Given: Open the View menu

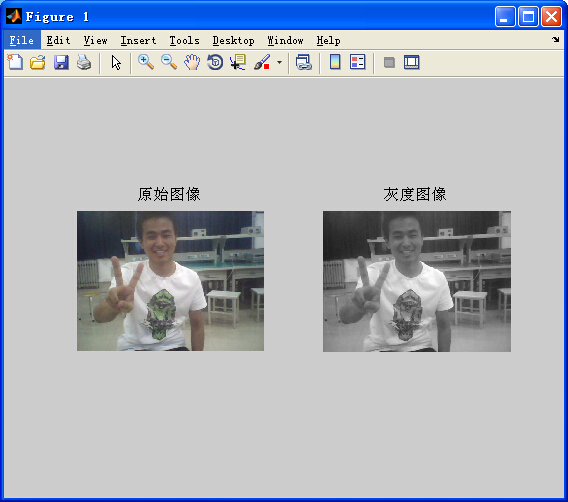Looking at the screenshot, I should tap(95, 41).
